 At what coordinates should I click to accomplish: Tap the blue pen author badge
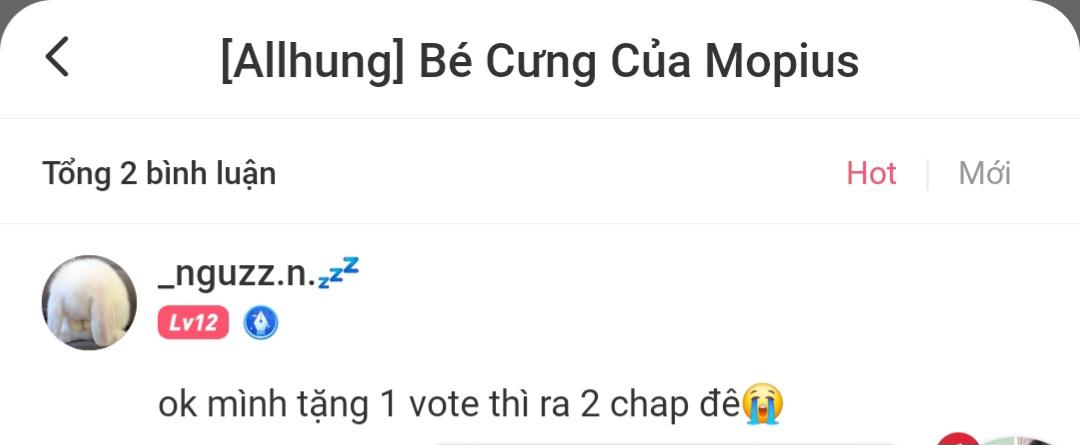click(261, 322)
